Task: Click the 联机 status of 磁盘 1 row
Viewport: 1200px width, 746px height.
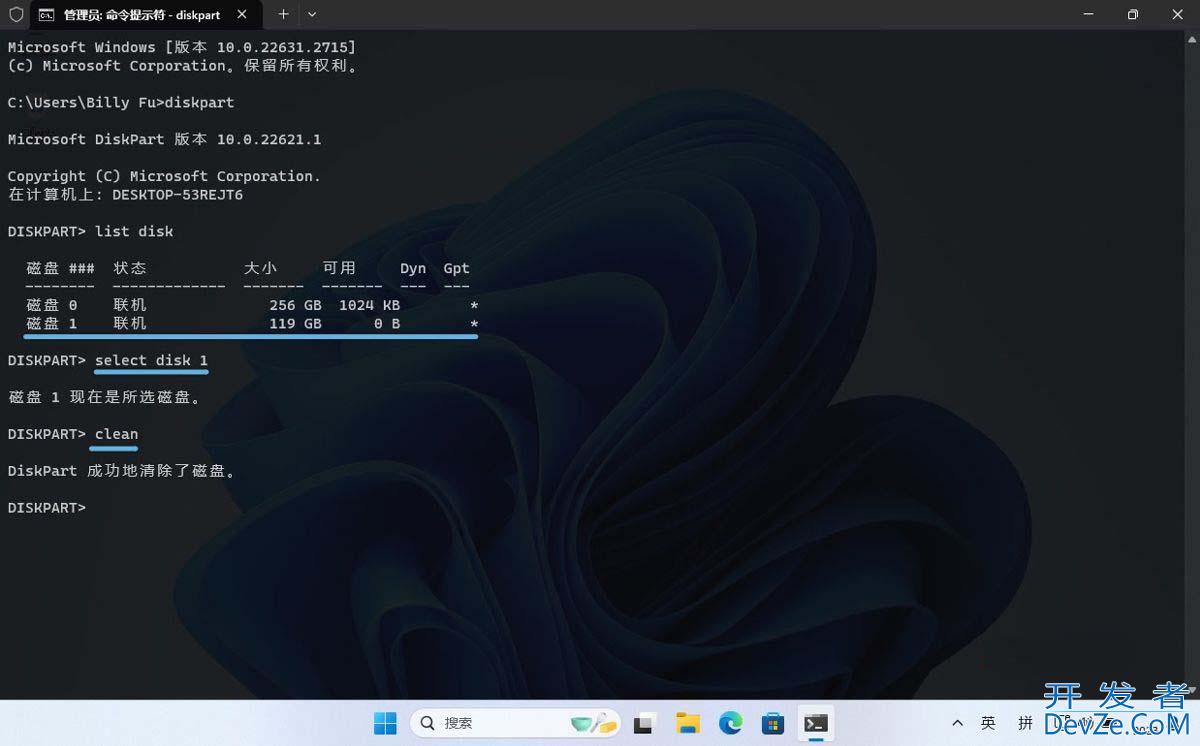Action: pyautogui.click(x=129, y=324)
